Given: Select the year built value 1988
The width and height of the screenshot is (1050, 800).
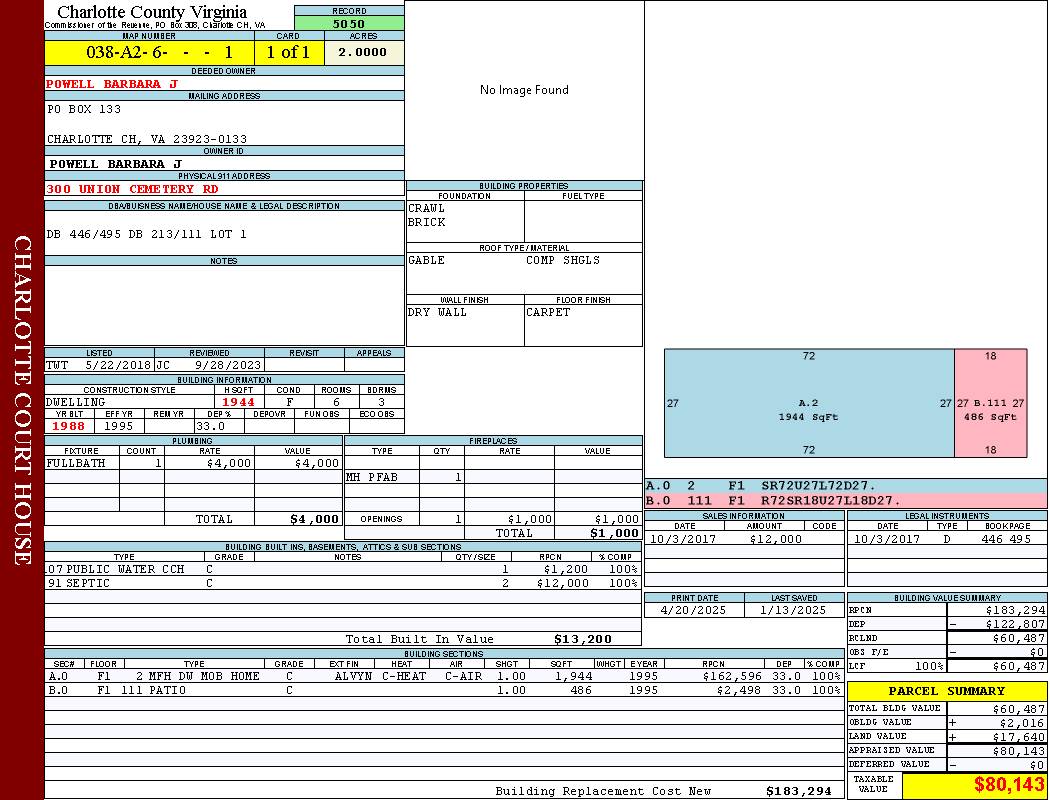Looking at the screenshot, I should tap(69, 425).
